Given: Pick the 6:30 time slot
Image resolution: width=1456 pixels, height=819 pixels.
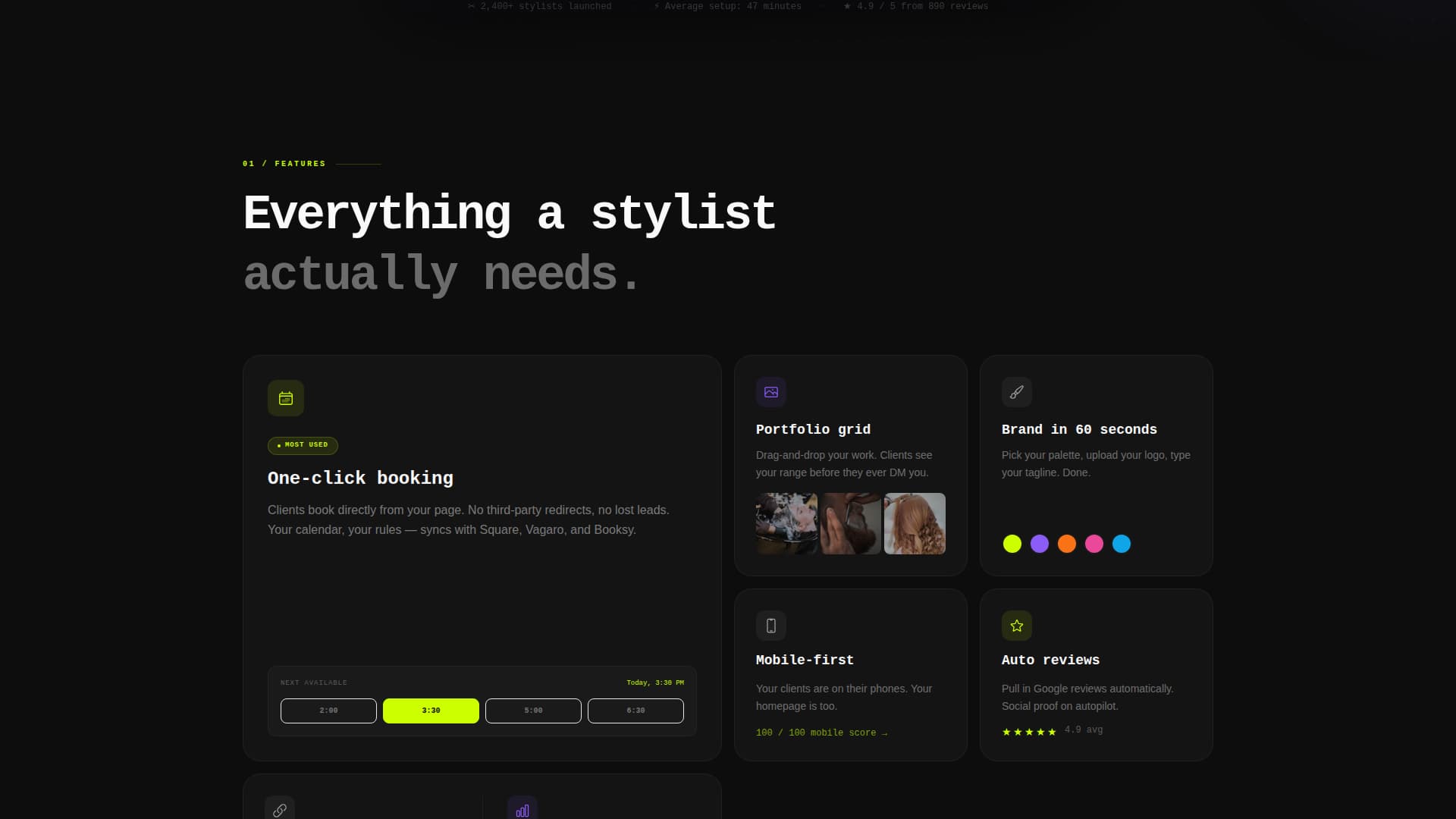Looking at the screenshot, I should pyautogui.click(x=635, y=711).
